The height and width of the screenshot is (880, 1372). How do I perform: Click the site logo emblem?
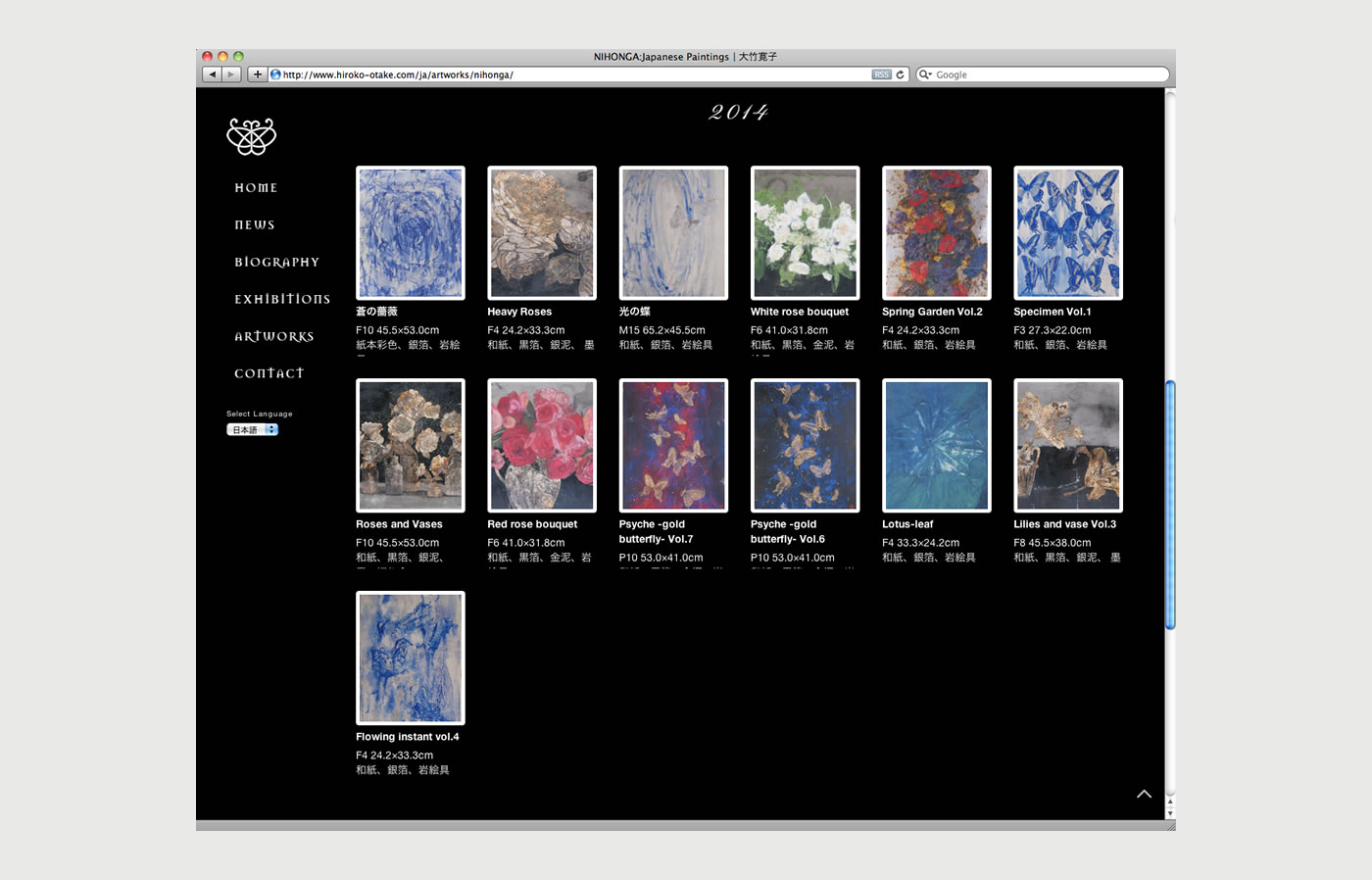coord(252,136)
